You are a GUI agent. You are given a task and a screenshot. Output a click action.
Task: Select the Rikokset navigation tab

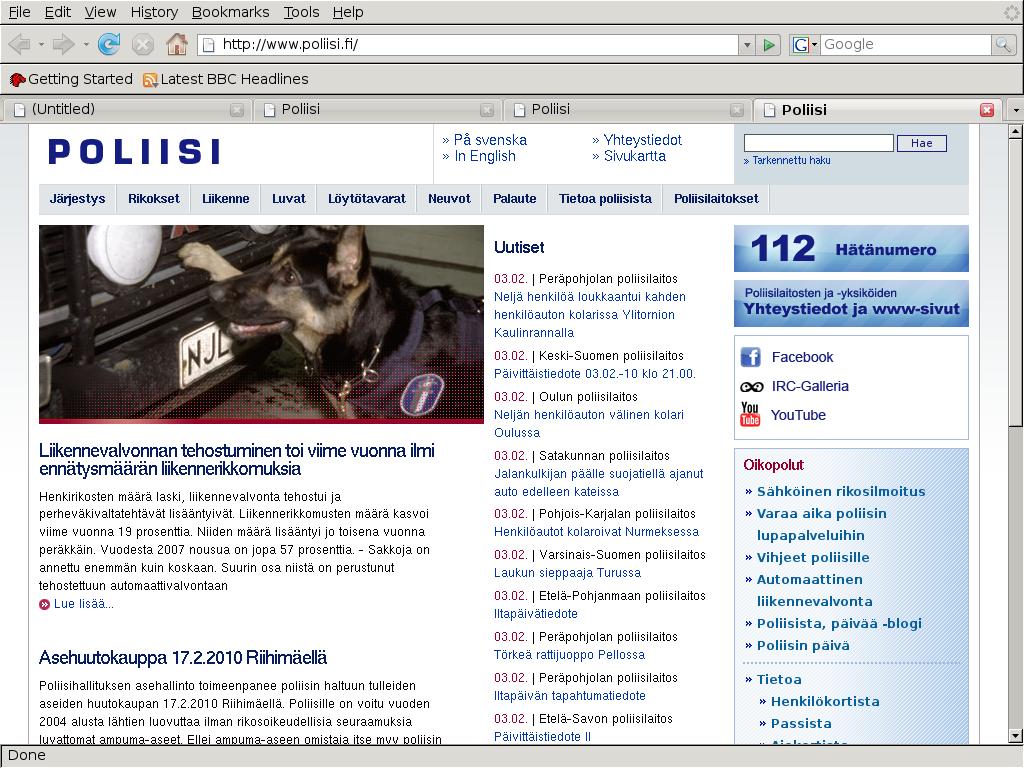153,199
